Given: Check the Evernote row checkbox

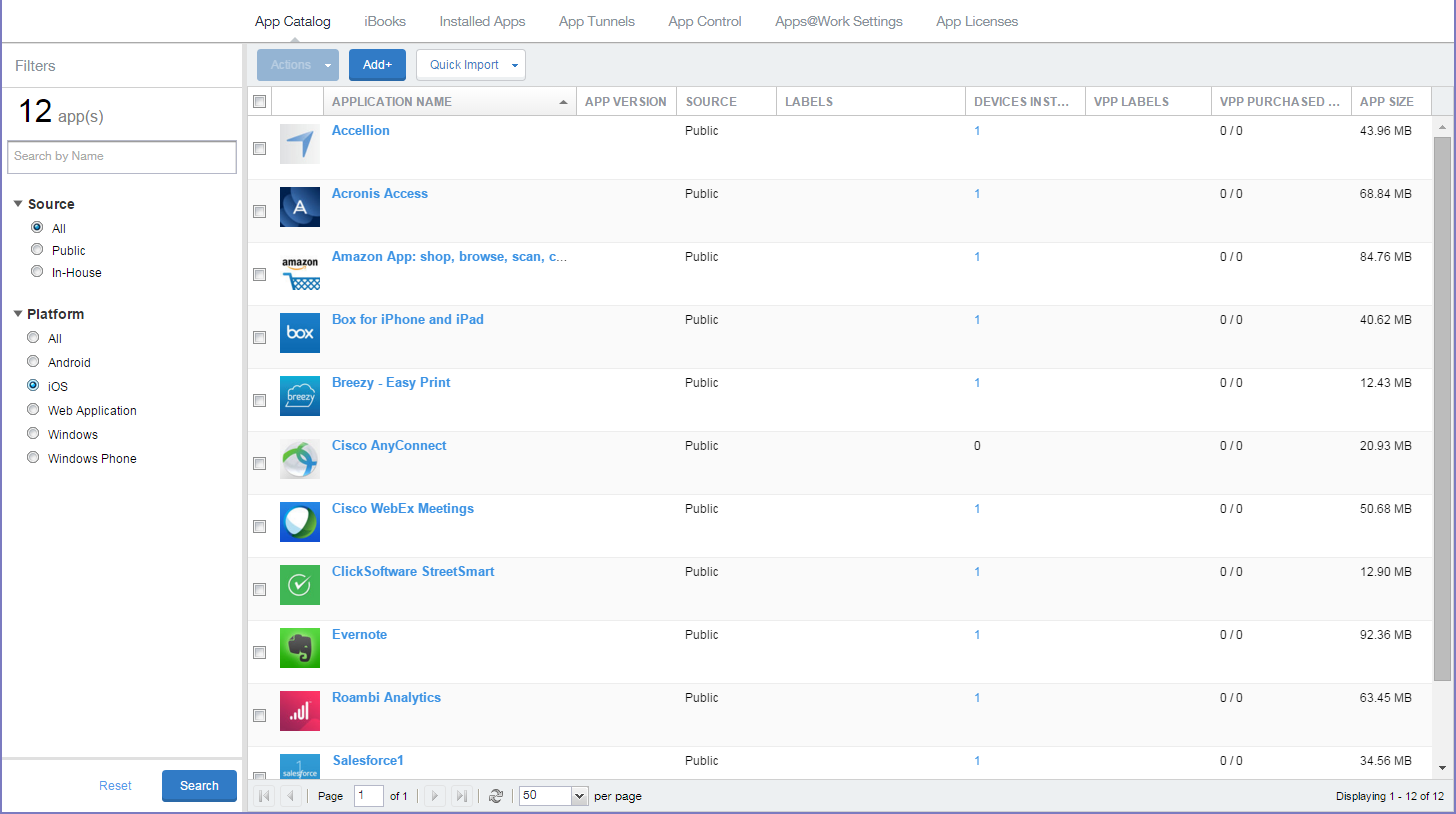Looking at the screenshot, I should point(260,652).
